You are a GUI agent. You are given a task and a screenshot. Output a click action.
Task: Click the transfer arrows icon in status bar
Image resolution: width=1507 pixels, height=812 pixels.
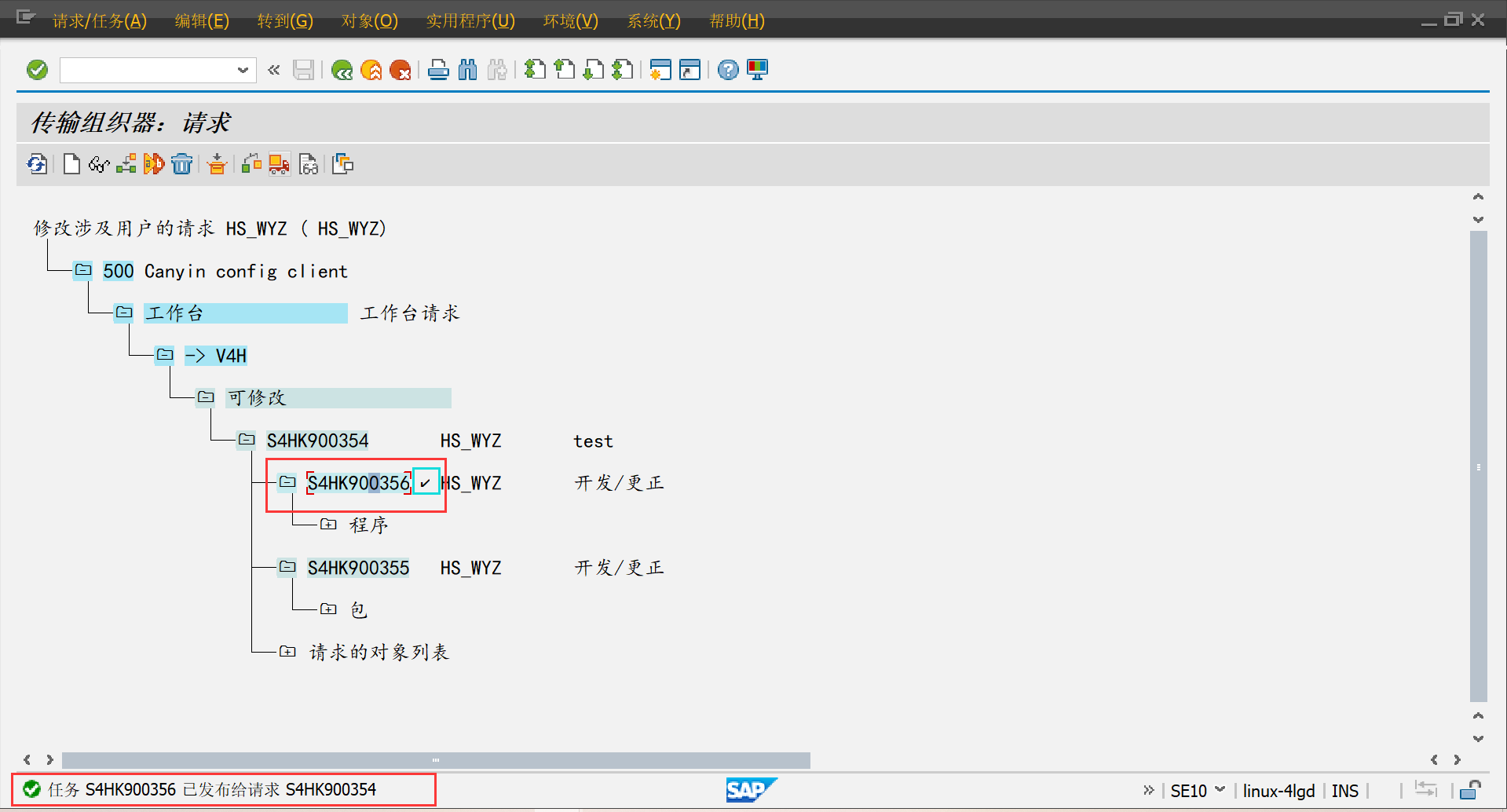click(1426, 788)
